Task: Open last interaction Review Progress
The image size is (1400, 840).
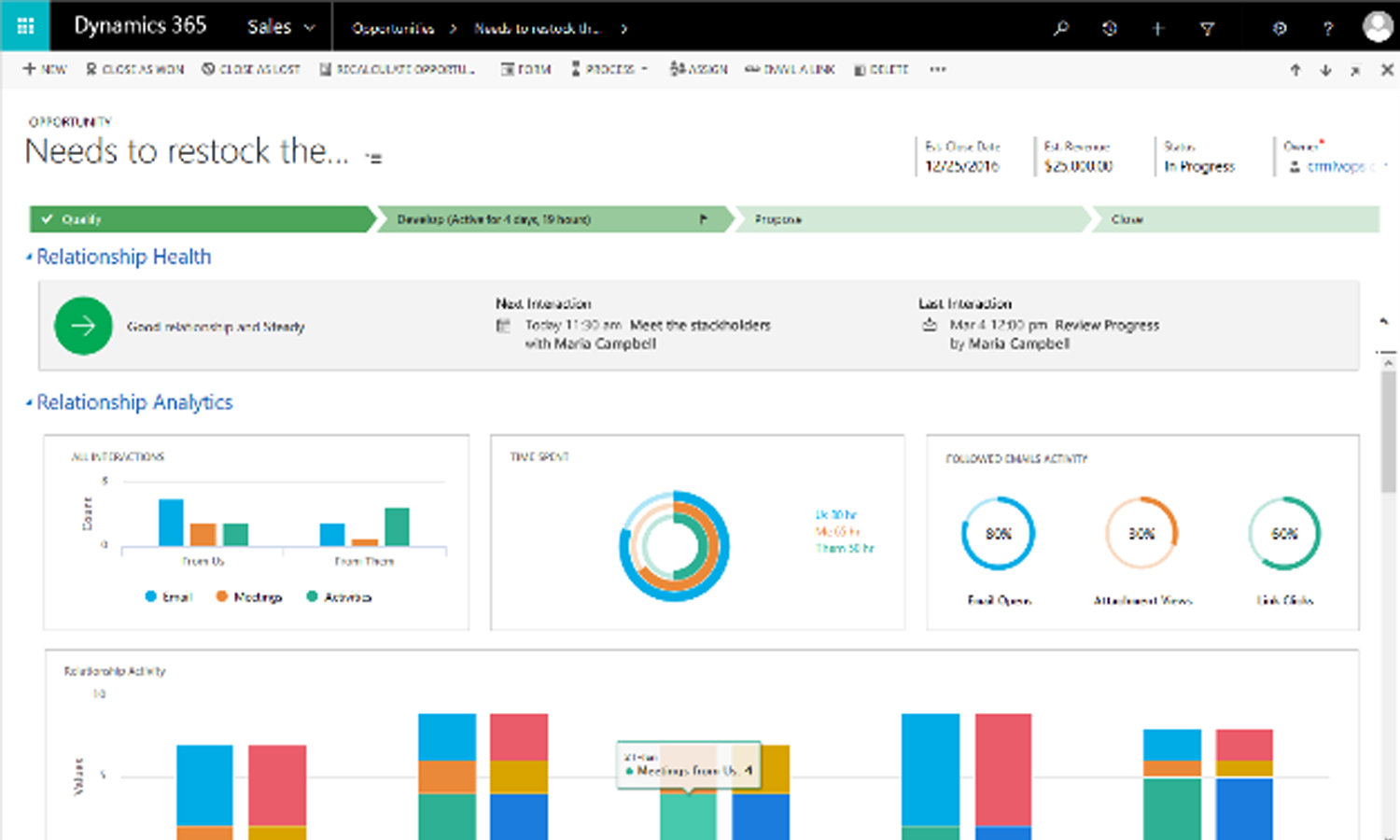Action: 1107,325
